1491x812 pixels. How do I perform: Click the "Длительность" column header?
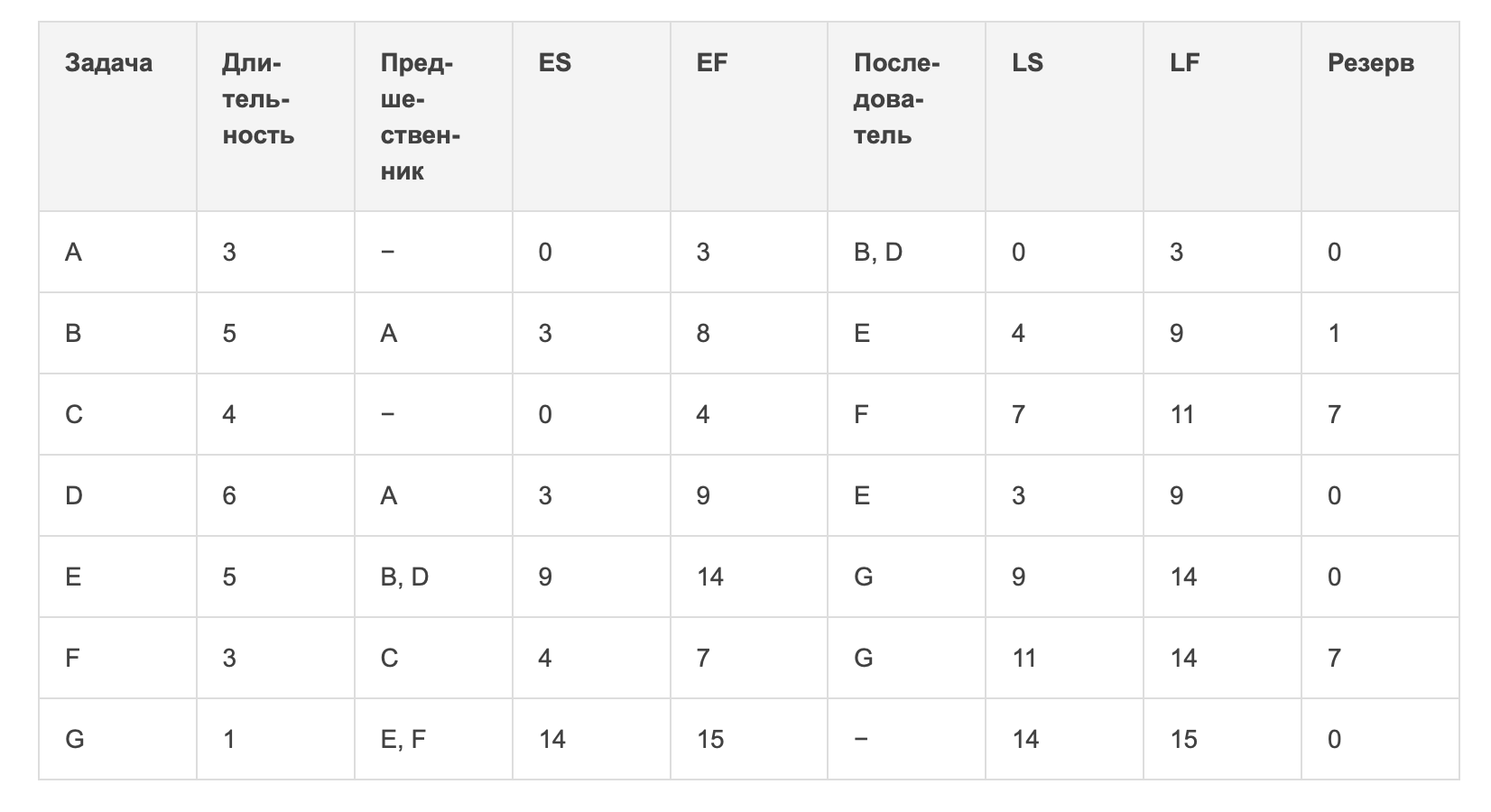[258, 99]
